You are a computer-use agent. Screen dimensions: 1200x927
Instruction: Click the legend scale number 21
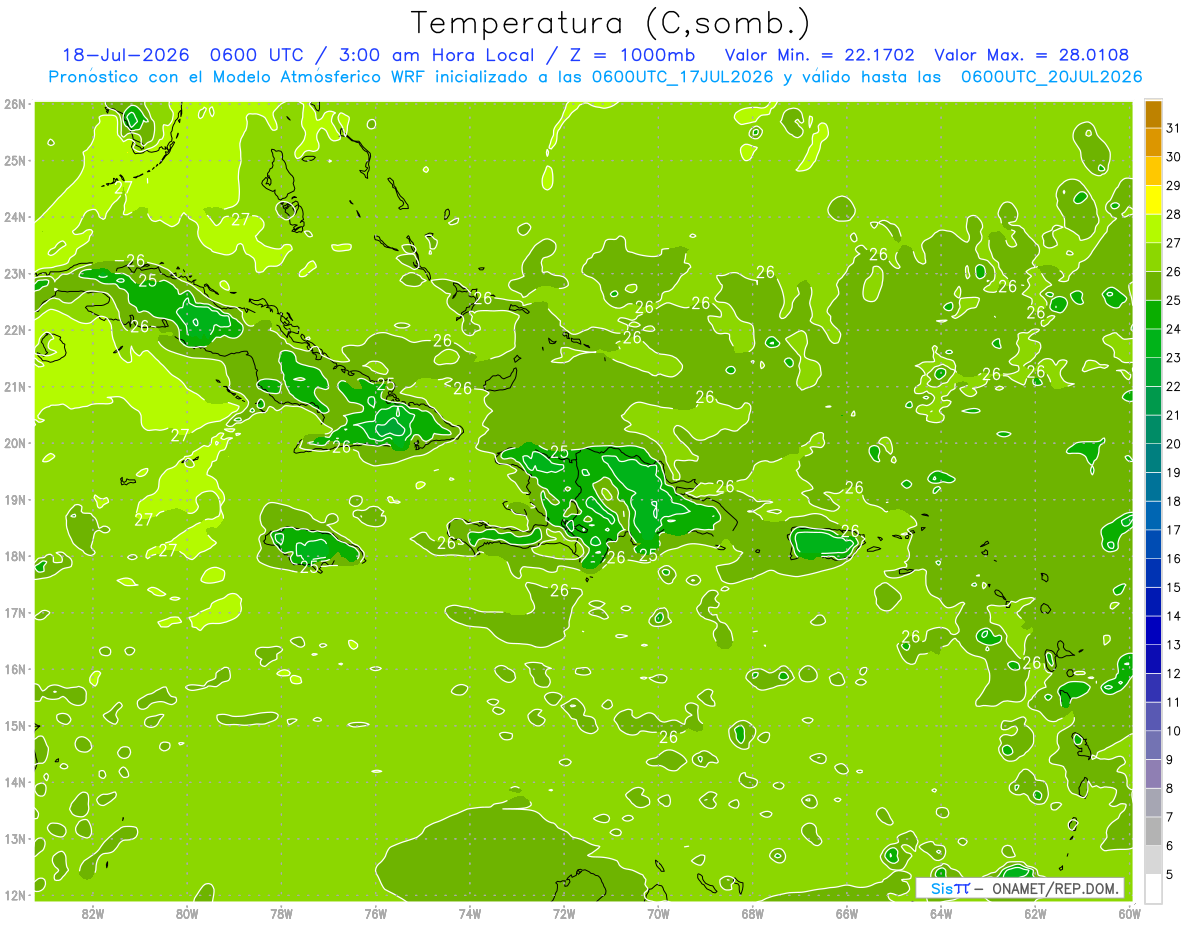1174,415
